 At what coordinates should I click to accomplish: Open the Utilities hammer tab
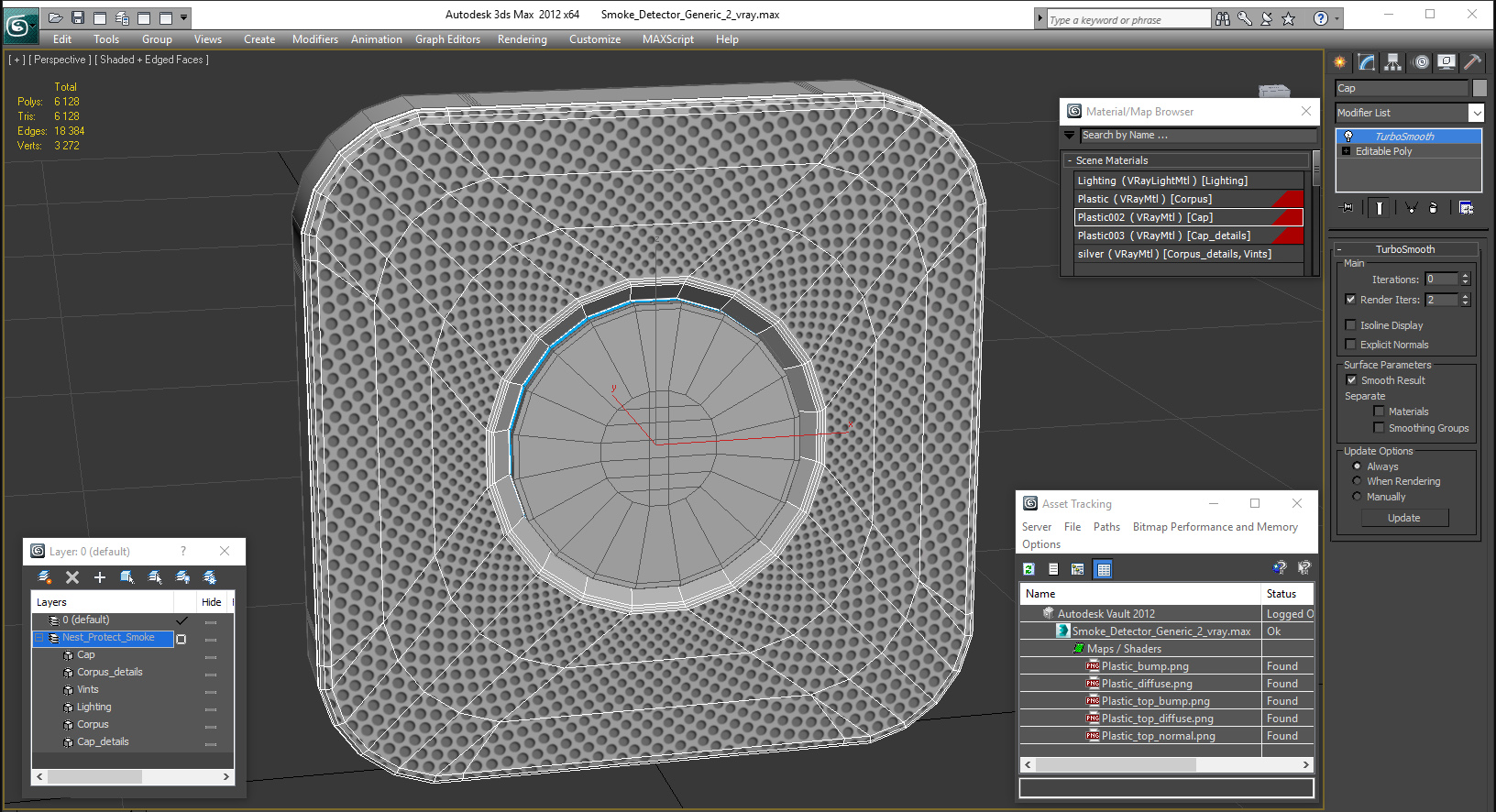tap(1472, 62)
